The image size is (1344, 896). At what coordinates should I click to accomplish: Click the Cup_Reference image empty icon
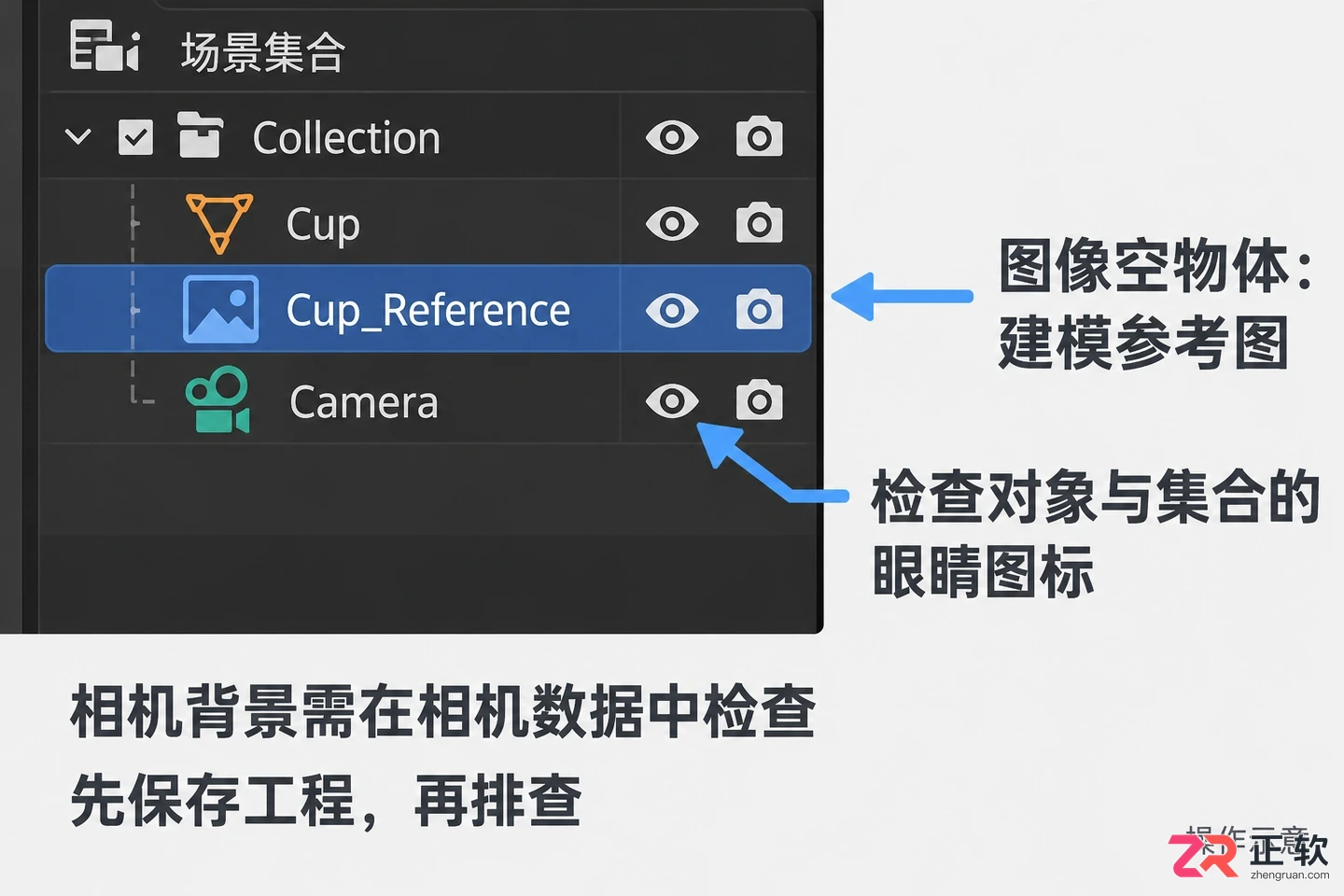point(221,309)
